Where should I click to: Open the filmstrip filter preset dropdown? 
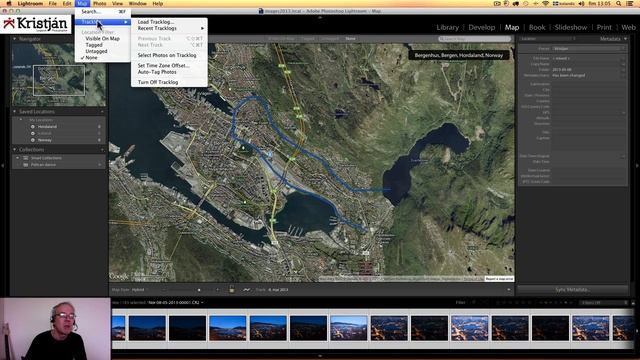coord(604,303)
